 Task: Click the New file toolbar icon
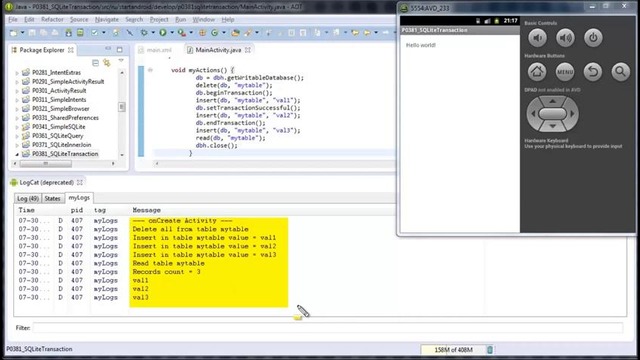point(13,33)
